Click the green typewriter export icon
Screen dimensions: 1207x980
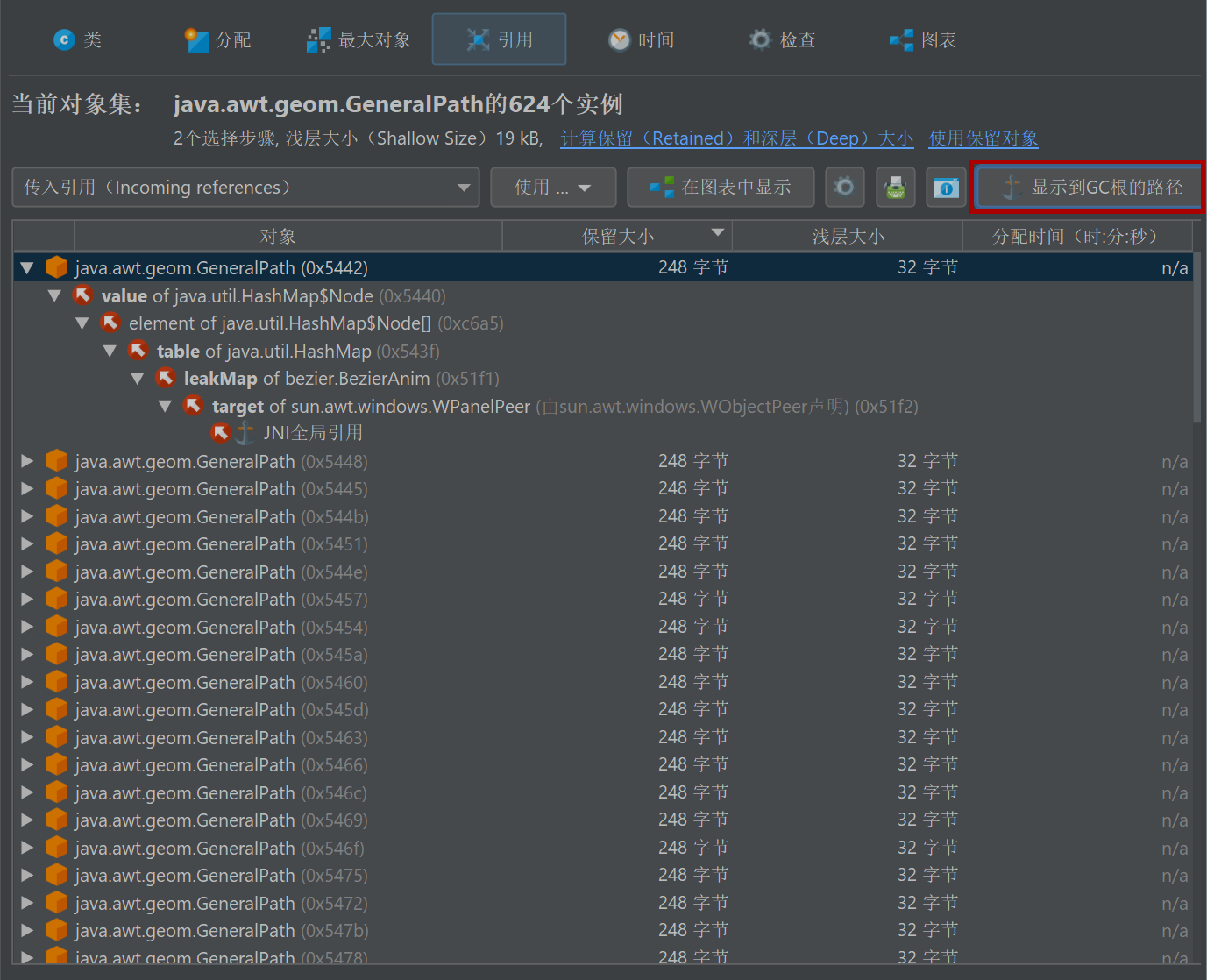[895, 187]
